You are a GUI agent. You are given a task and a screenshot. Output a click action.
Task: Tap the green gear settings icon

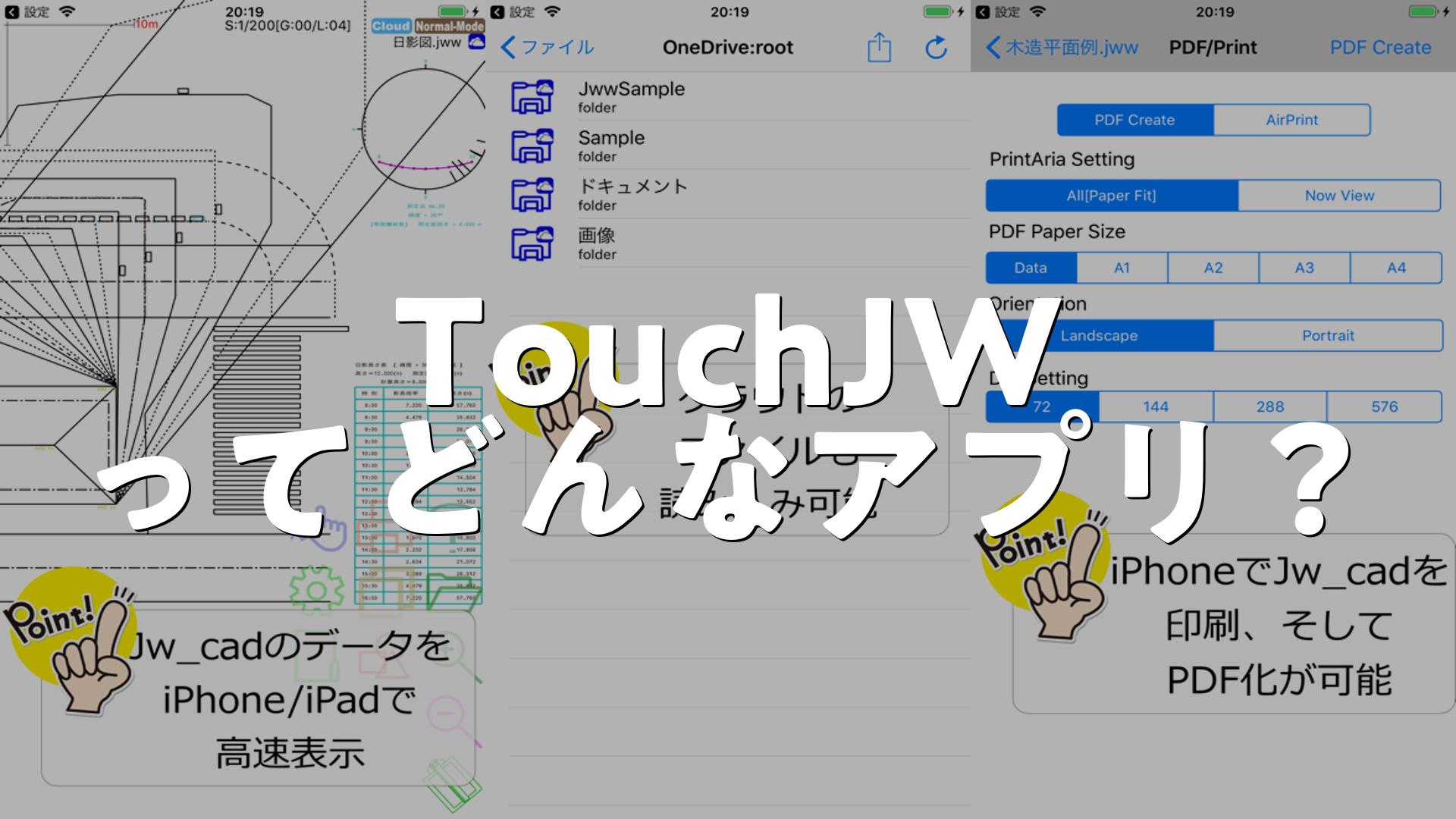(316, 589)
